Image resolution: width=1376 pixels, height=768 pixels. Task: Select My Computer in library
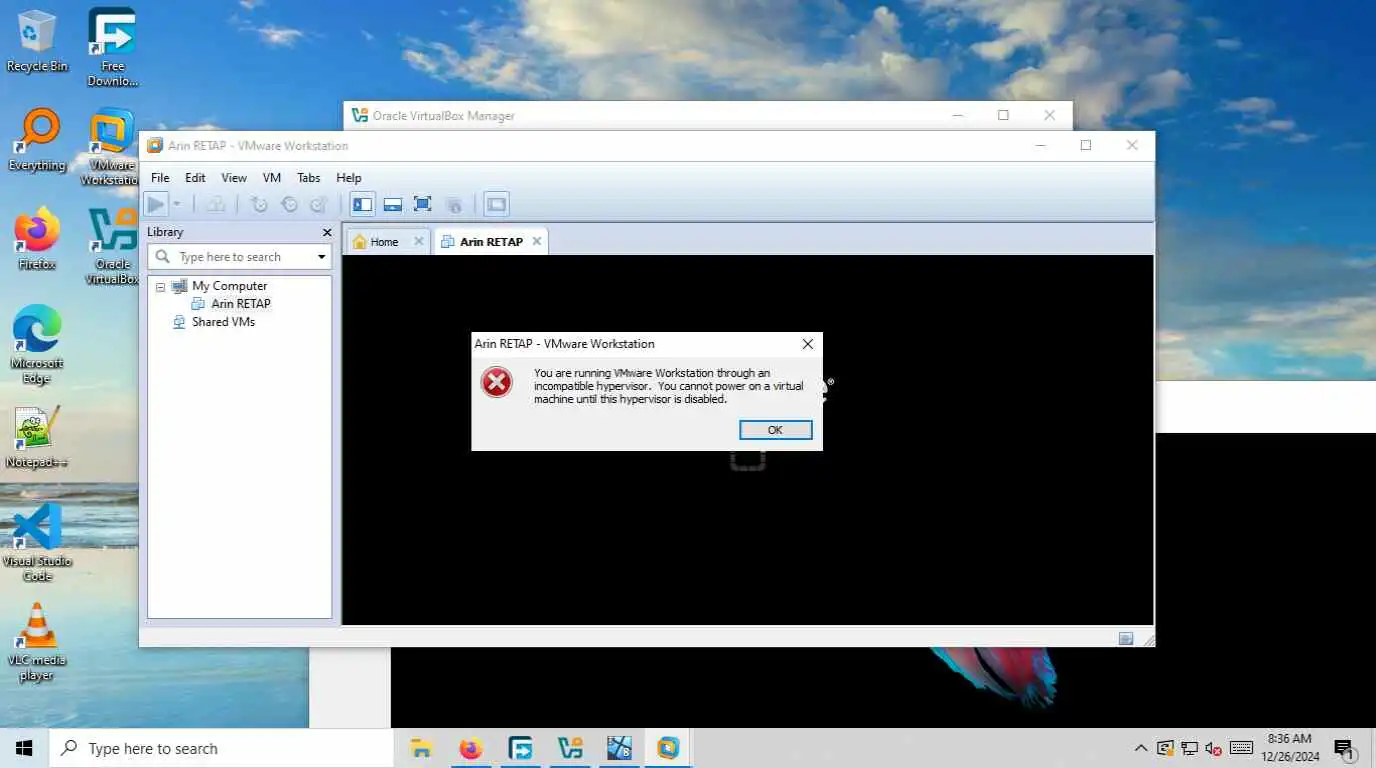pyautogui.click(x=229, y=286)
